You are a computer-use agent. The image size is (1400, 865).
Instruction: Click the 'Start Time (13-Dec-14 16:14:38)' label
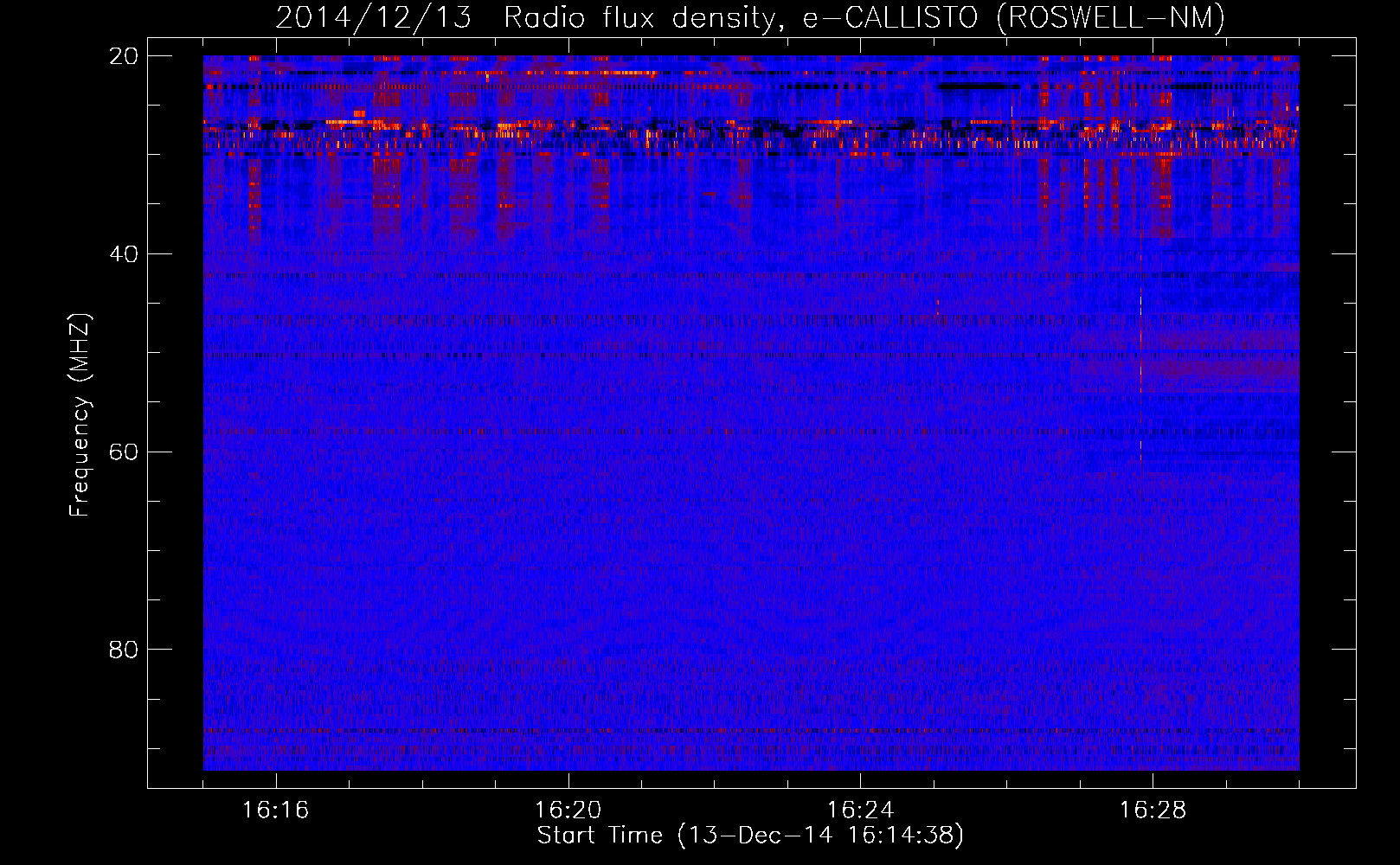[750, 836]
